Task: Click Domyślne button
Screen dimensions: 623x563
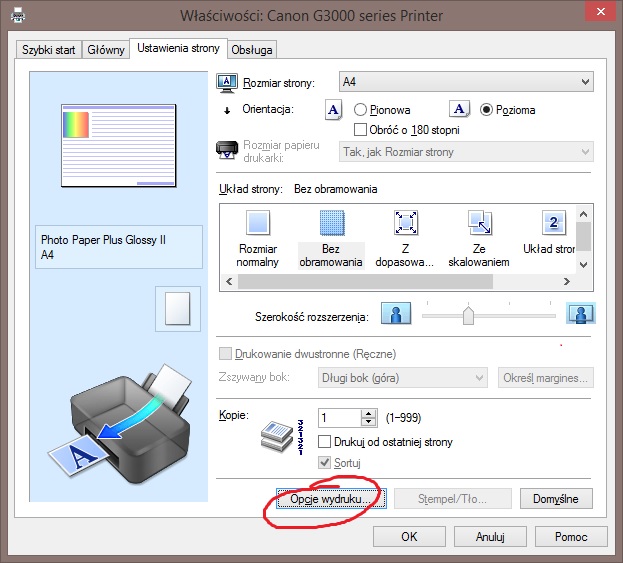Action: pos(556,499)
